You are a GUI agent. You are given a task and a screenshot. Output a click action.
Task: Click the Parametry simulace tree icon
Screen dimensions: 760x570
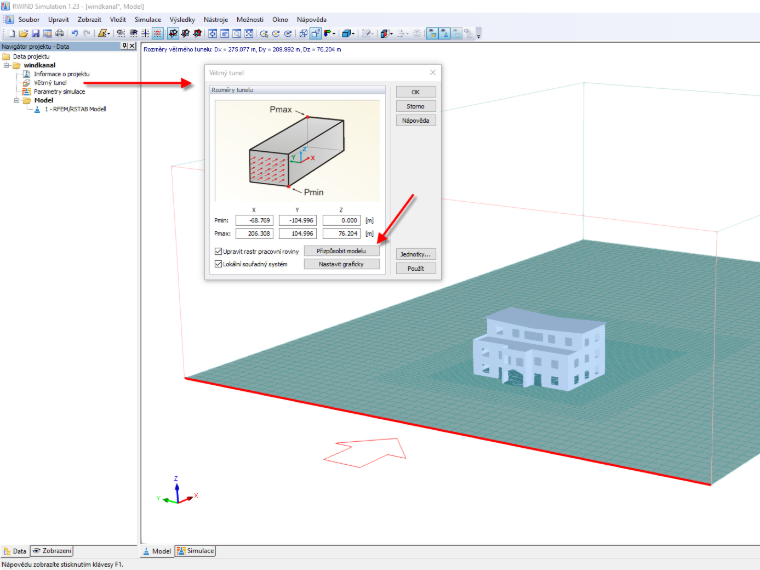click(26, 92)
